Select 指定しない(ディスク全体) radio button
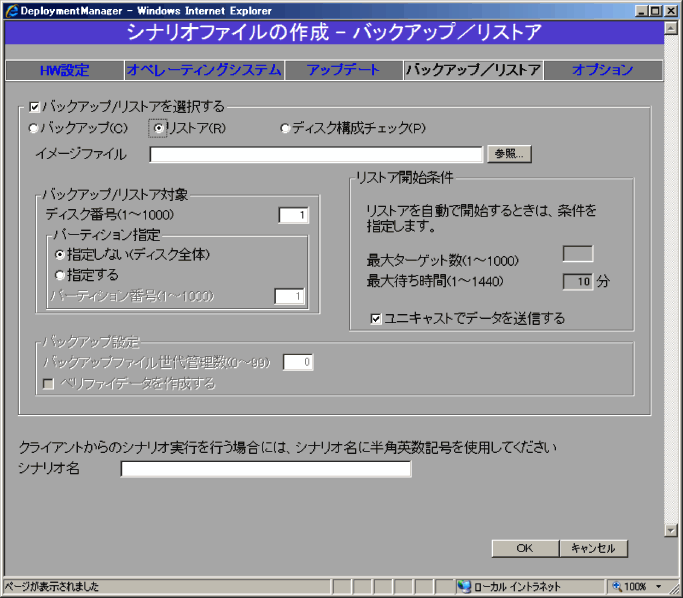Image resolution: width=683 pixels, height=598 pixels. [x=60, y=255]
